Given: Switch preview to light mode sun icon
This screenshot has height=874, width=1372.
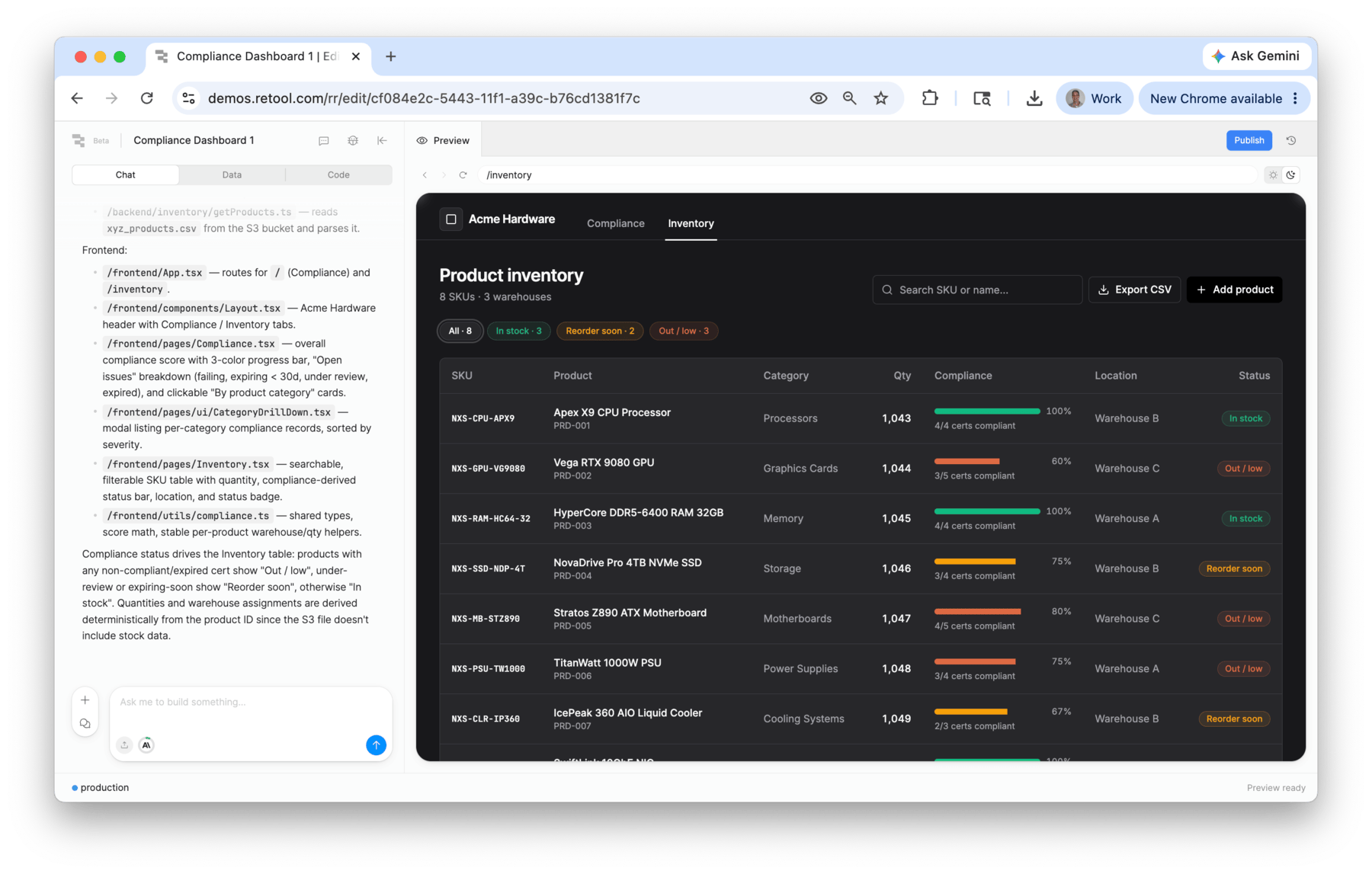Looking at the screenshot, I should click(x=1273, y=175).
